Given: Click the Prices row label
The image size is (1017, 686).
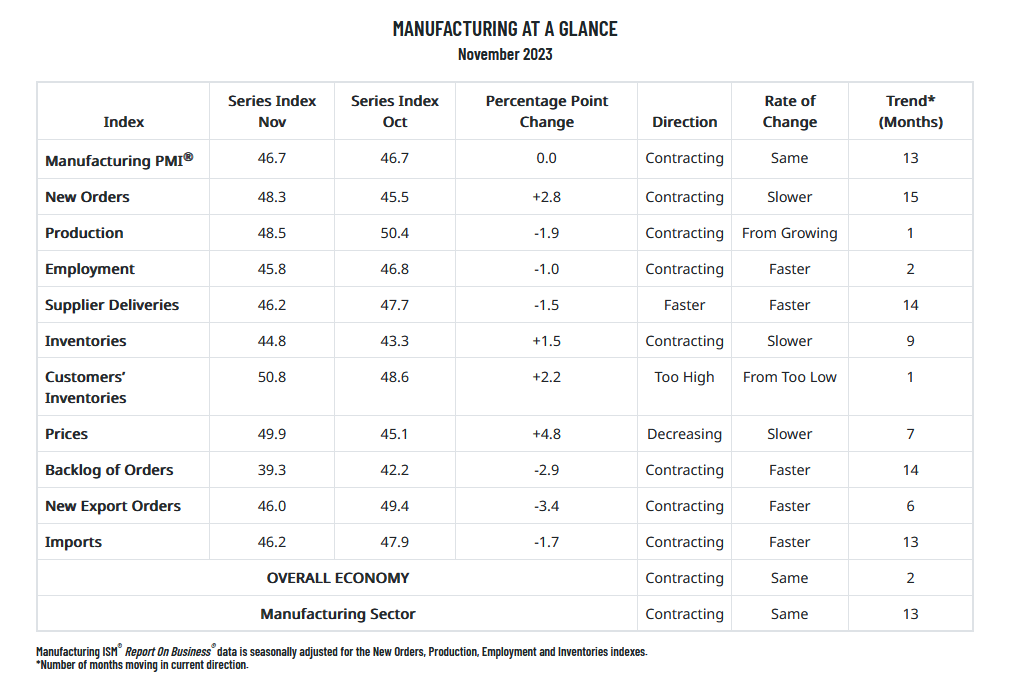Looking at the screenshot, I should tap(66, 434).
